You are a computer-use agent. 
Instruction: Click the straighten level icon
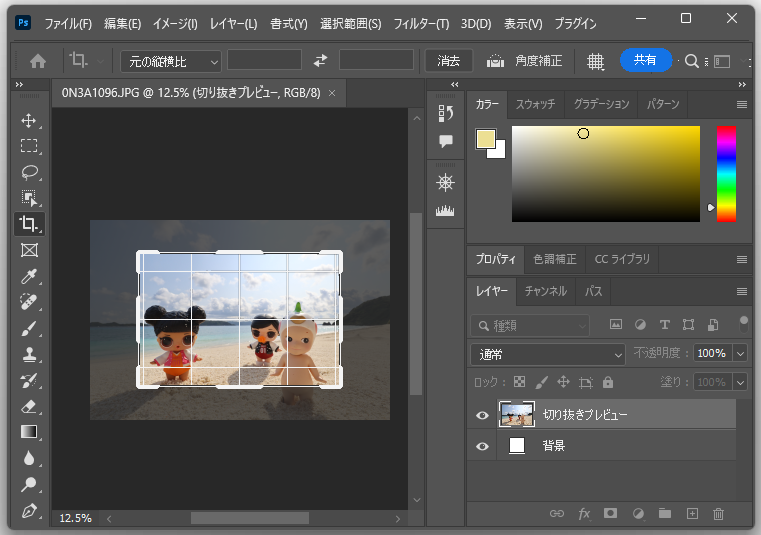[x=495, y=61]
